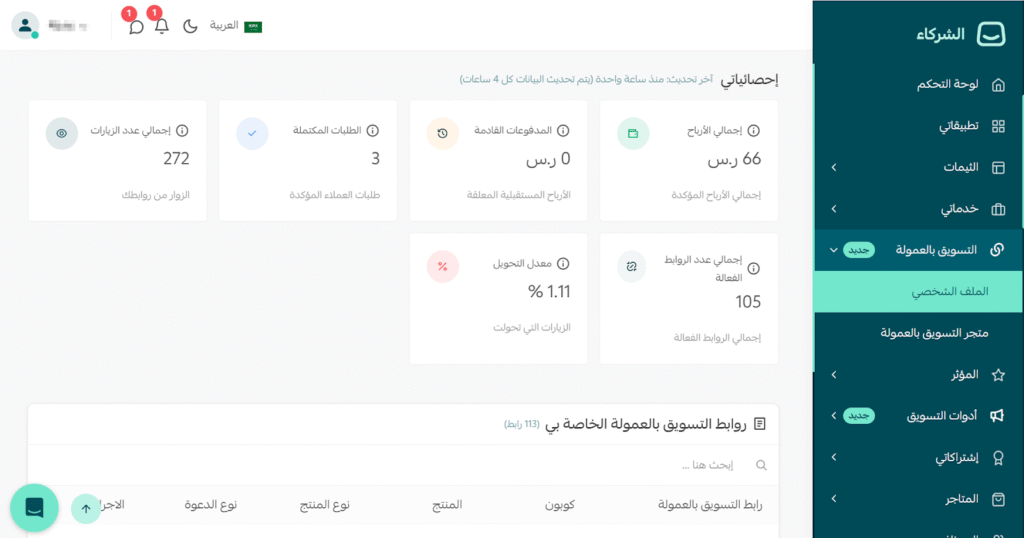Open the notifications bell icon
The height and width of the screenshot is (538, 1024).
161,26
